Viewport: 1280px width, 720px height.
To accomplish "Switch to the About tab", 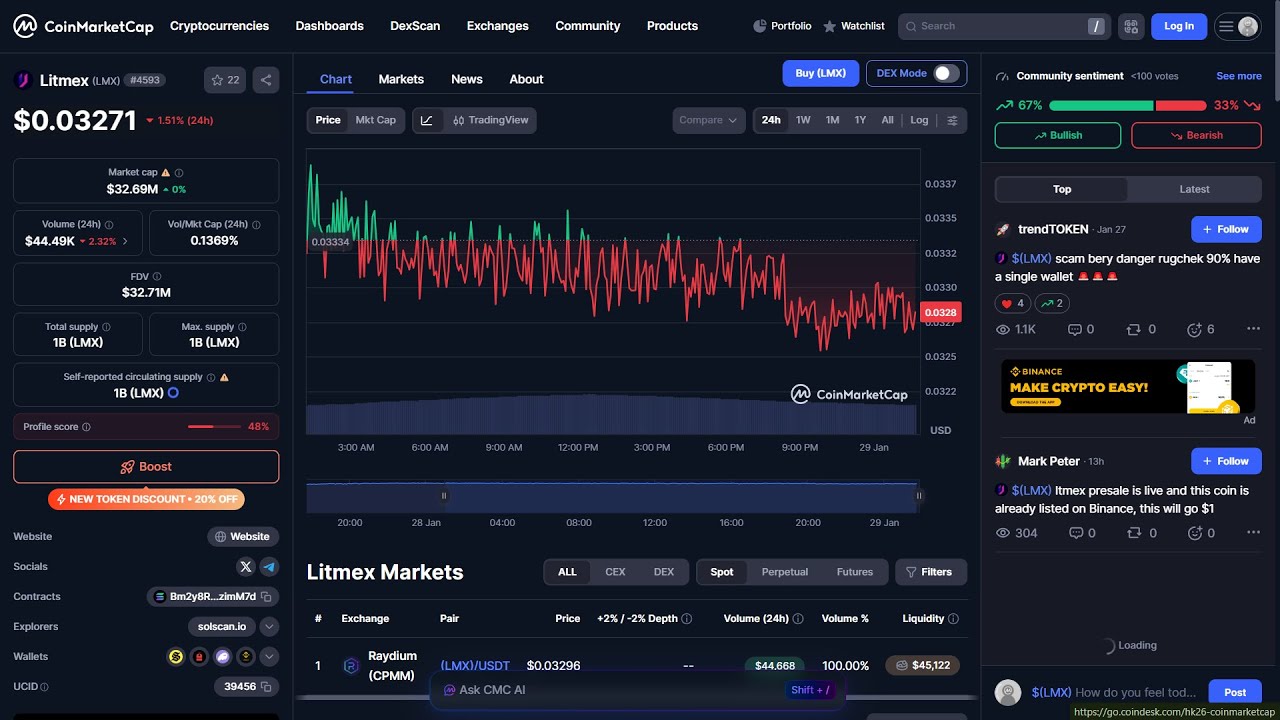I will (526, 79).
